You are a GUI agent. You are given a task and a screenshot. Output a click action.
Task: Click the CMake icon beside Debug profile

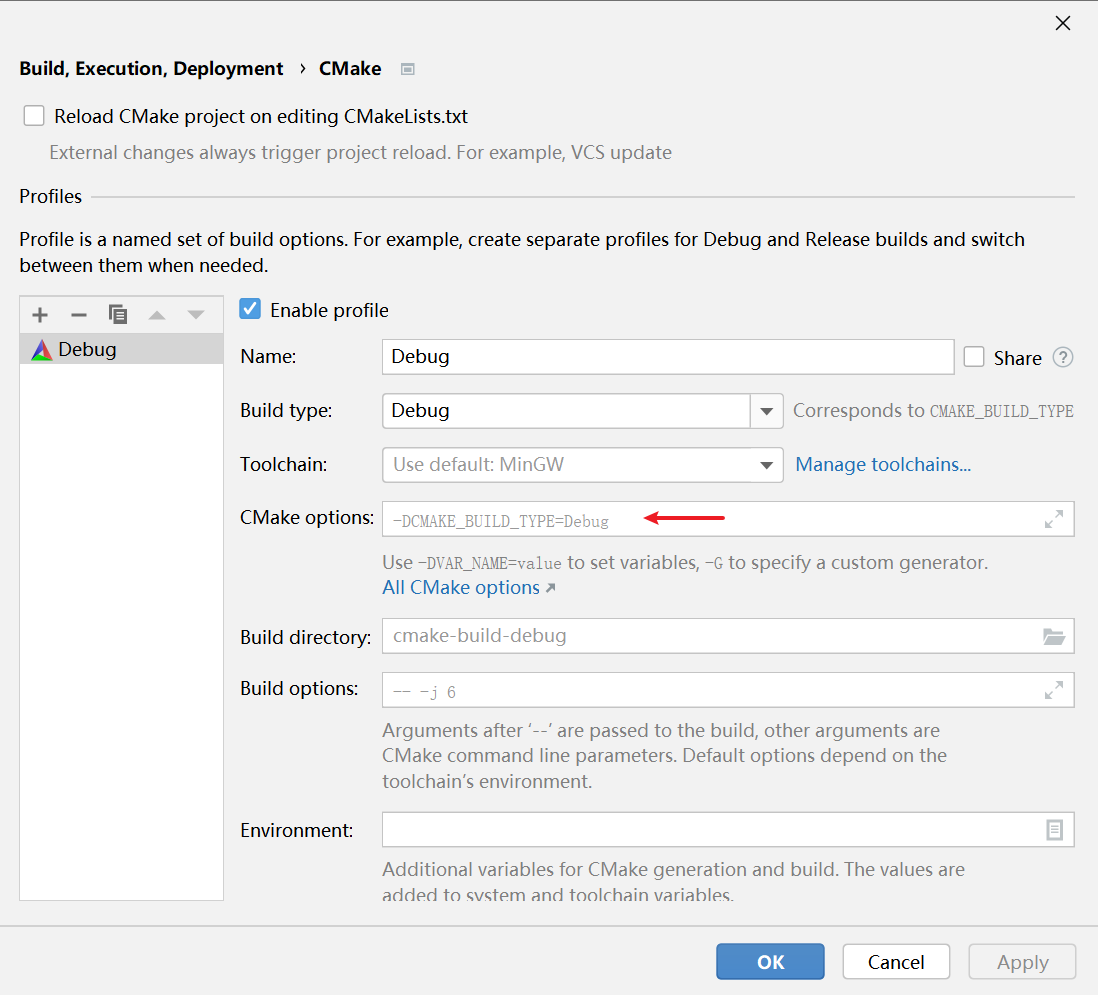(x=42, y=349)
